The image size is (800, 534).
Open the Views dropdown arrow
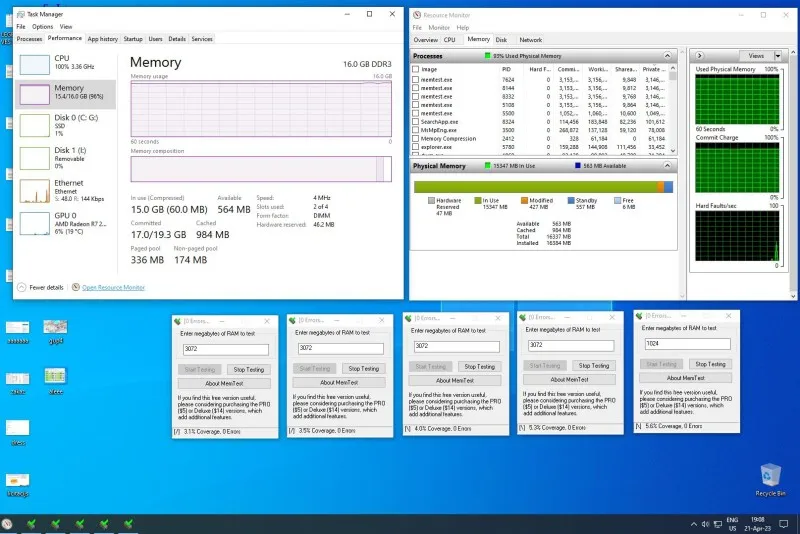click(x=778, y=56)
